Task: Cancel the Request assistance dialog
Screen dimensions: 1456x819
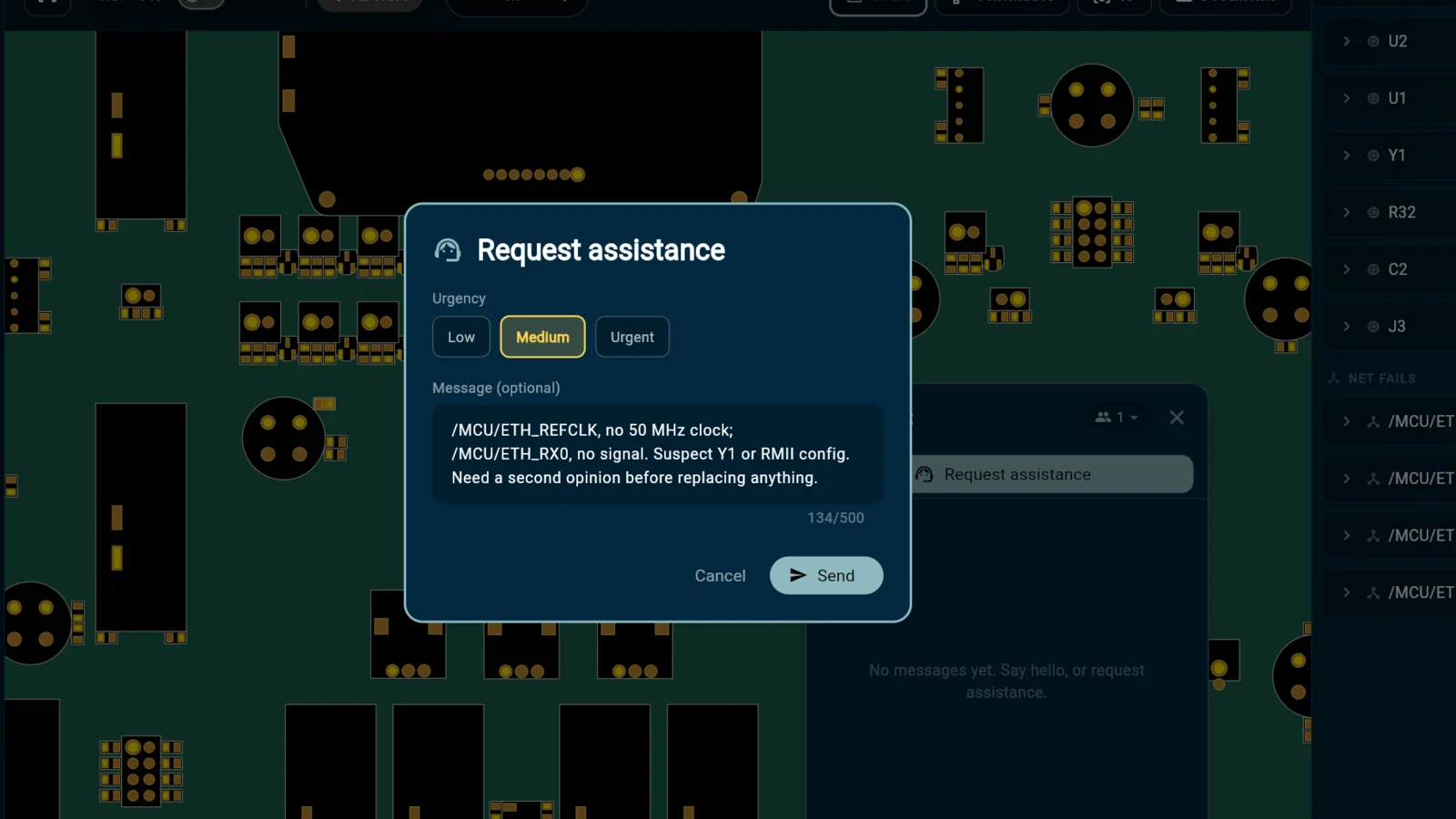Action: [720, 575]
